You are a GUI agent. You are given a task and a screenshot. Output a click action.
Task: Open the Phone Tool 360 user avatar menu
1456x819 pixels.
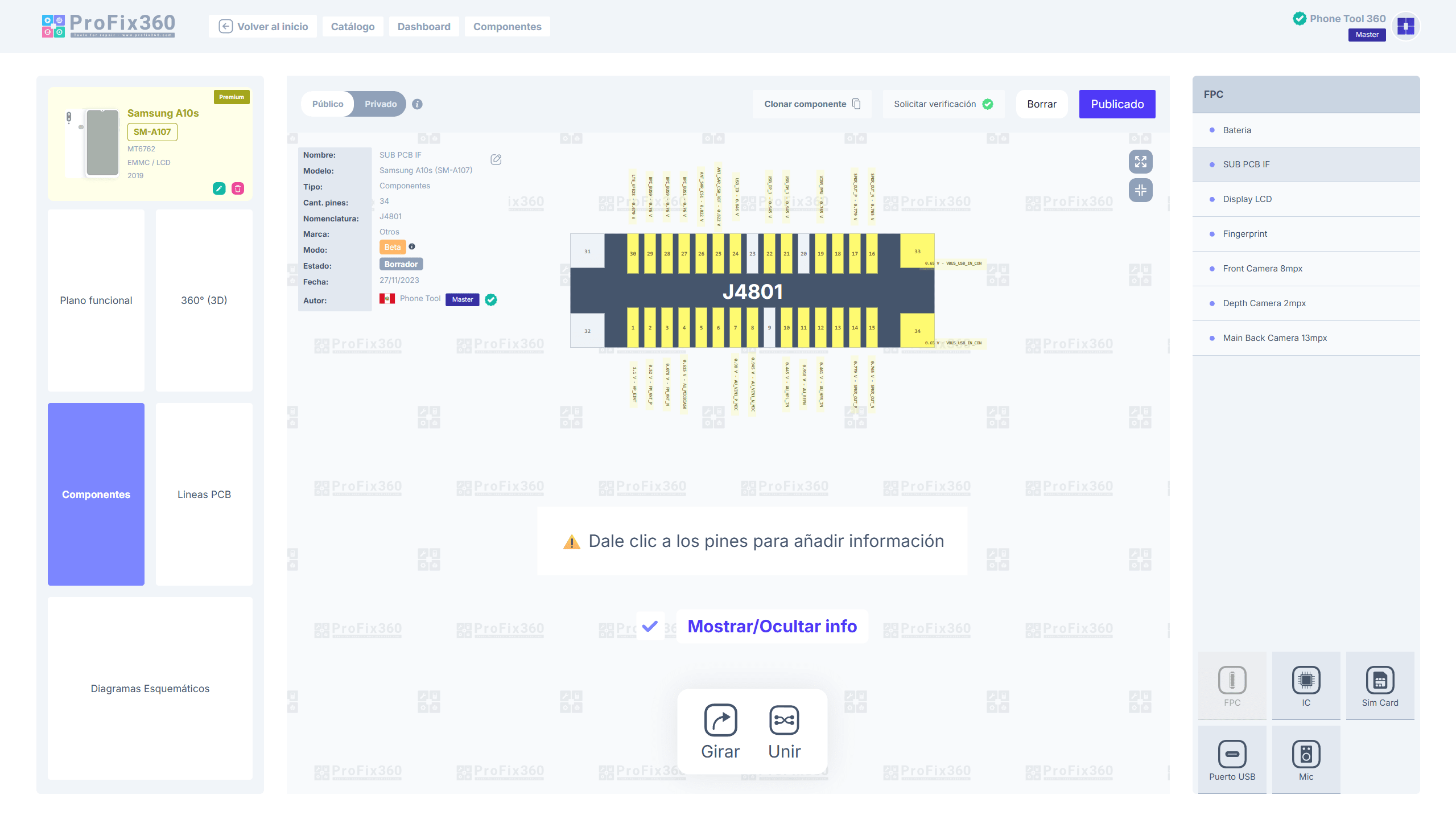[x=1405, y=26]
